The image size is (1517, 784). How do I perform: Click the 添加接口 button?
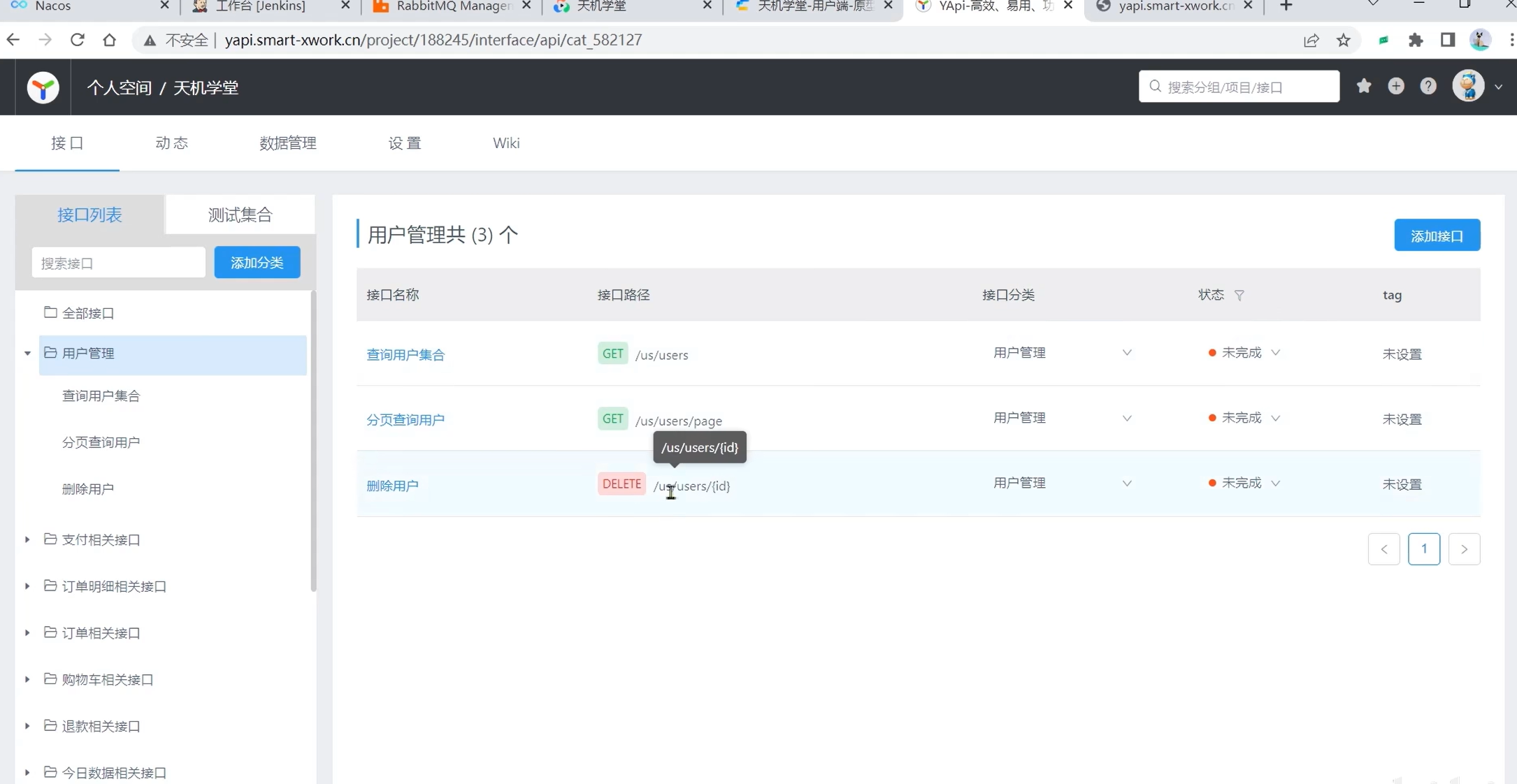click(x=1437, y=235)
